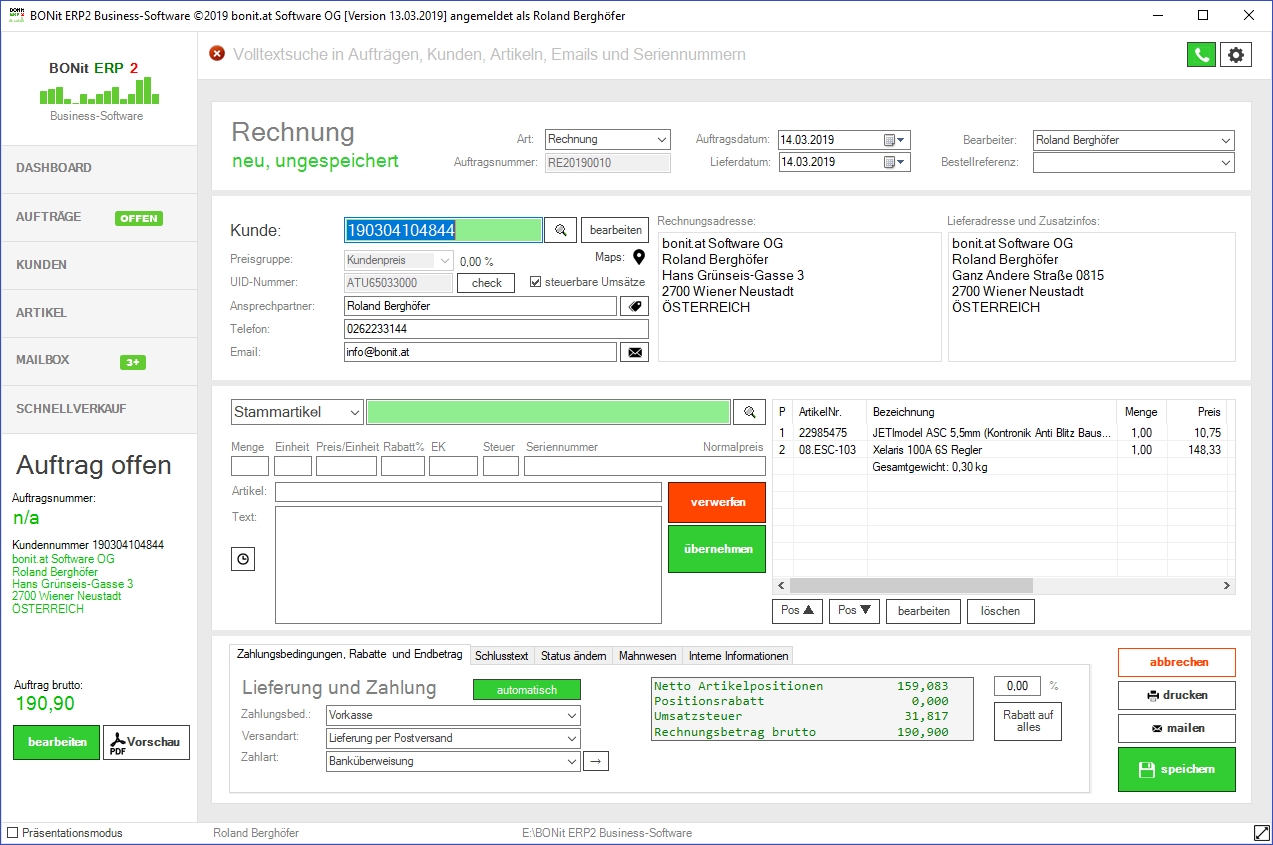Image resolution: width=1273 pixels, height=845 pixels.
Task: Open KUNDEN in sidebar
Action: tap(99, 265)
